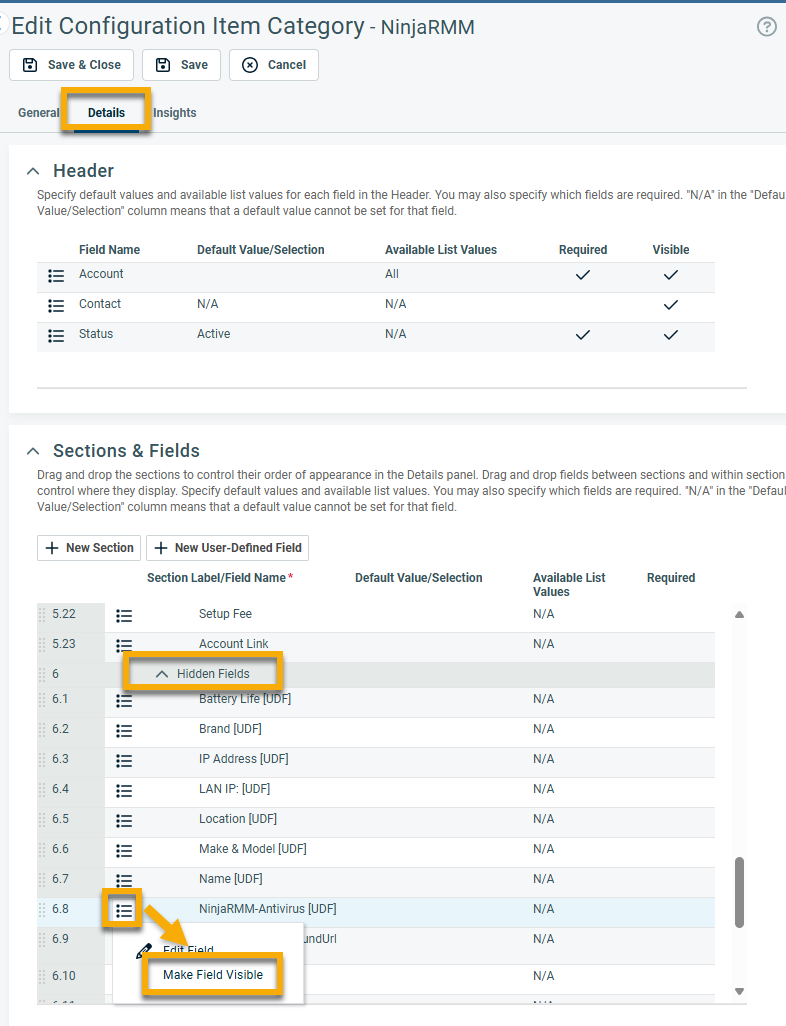Open row menu icon for Status field

point(57,336)
